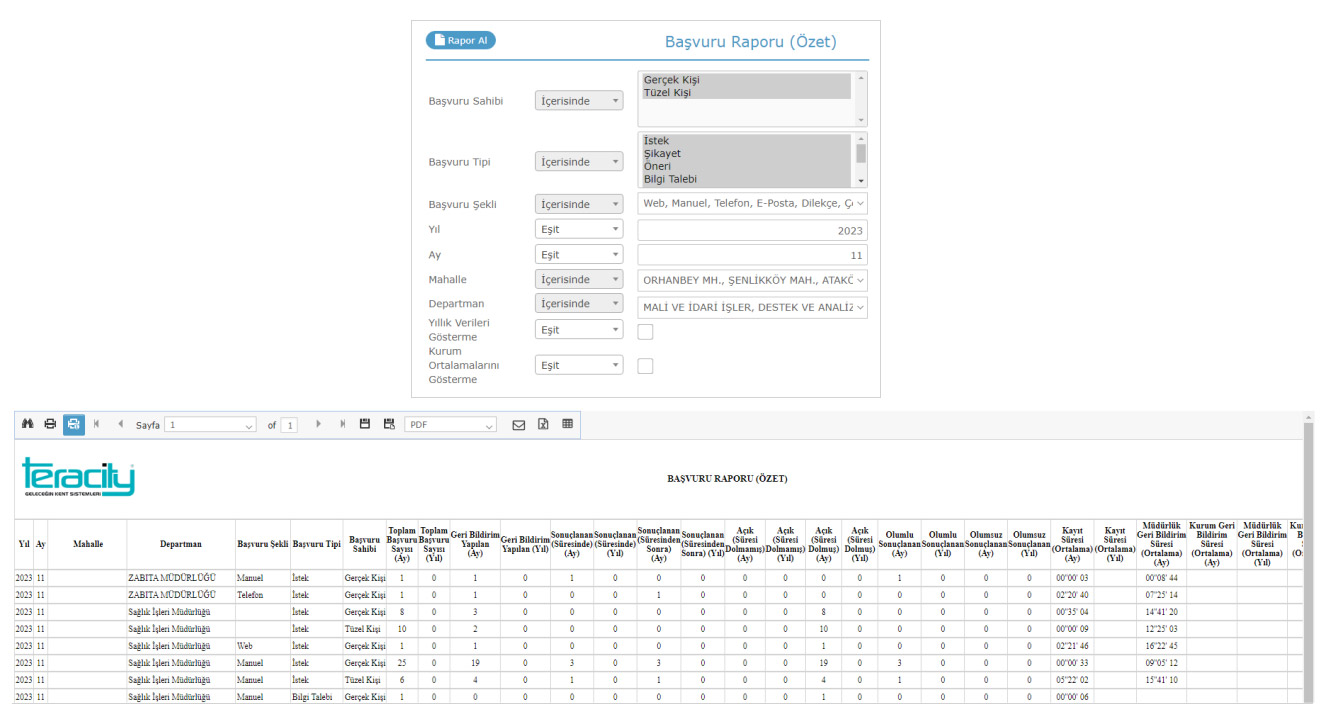Image resolution: width=1330 pixels, height=722 pixels.
Task: Export report to Excel icon
Action: point(543,424)
